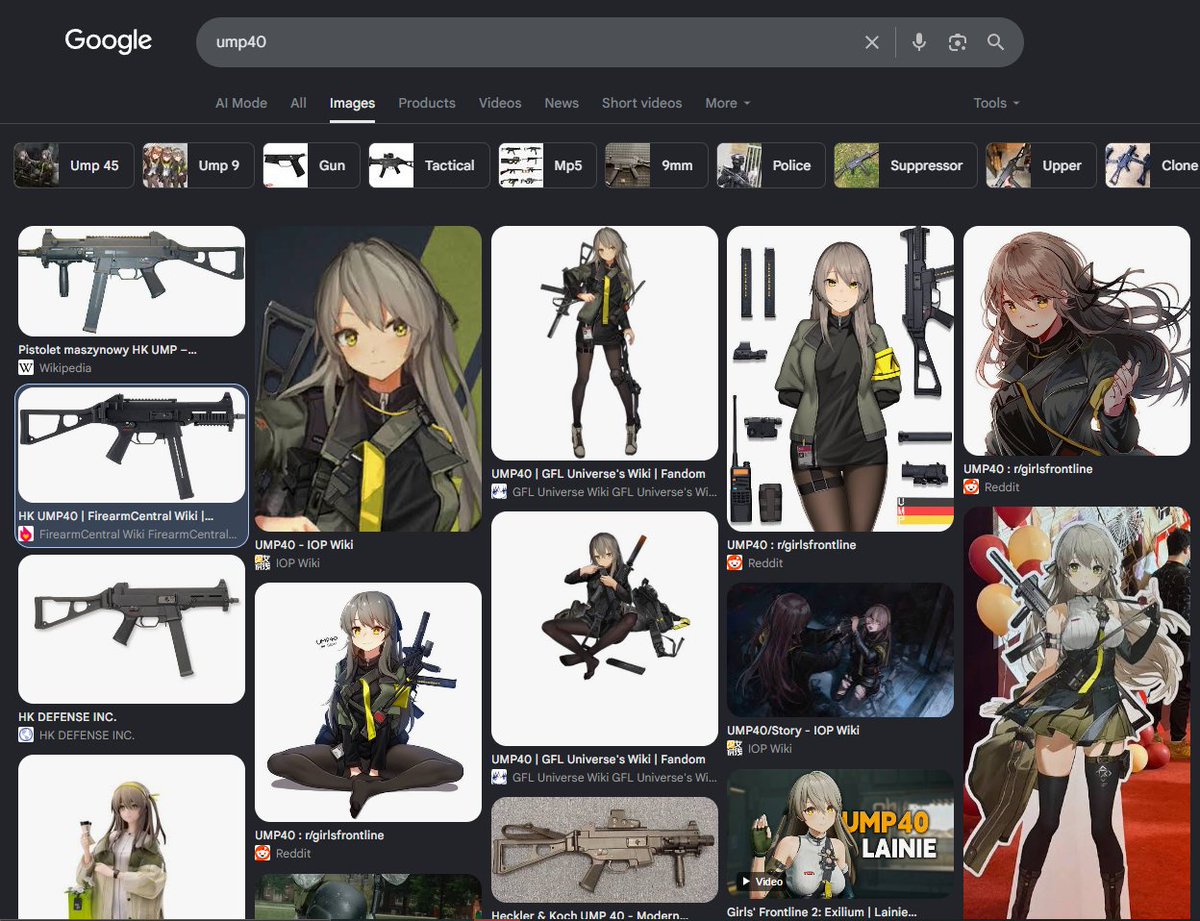Open the Heckler & Koch UMP 40 photo
The height and width of the screenshot is (921, 1200).
[x=604, y=850]
